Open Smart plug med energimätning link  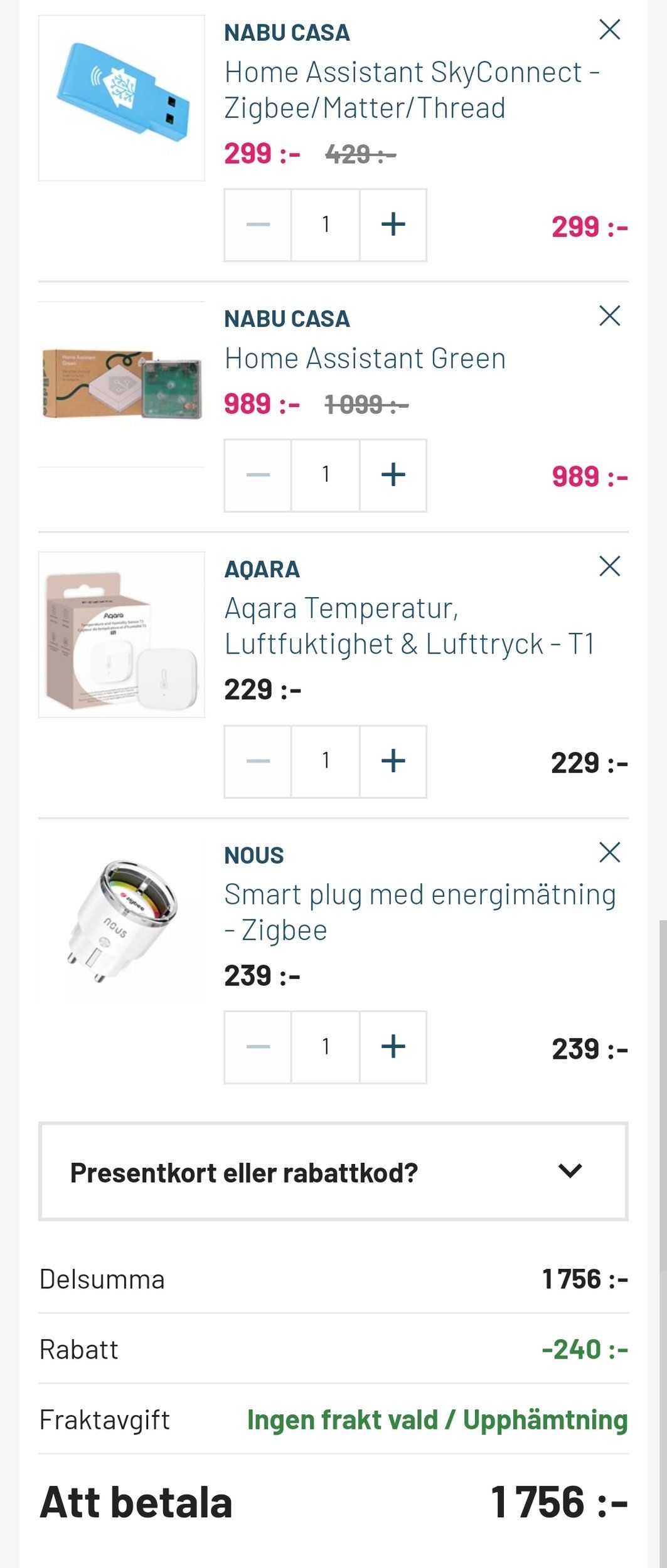click(419, 912)
